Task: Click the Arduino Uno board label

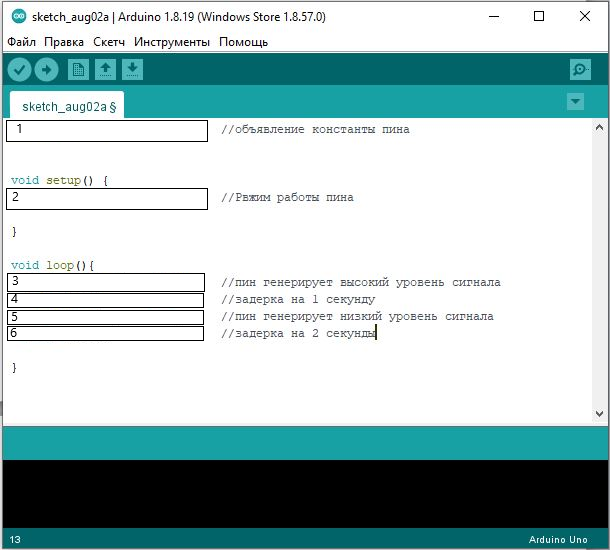Action: click(558, 539)
